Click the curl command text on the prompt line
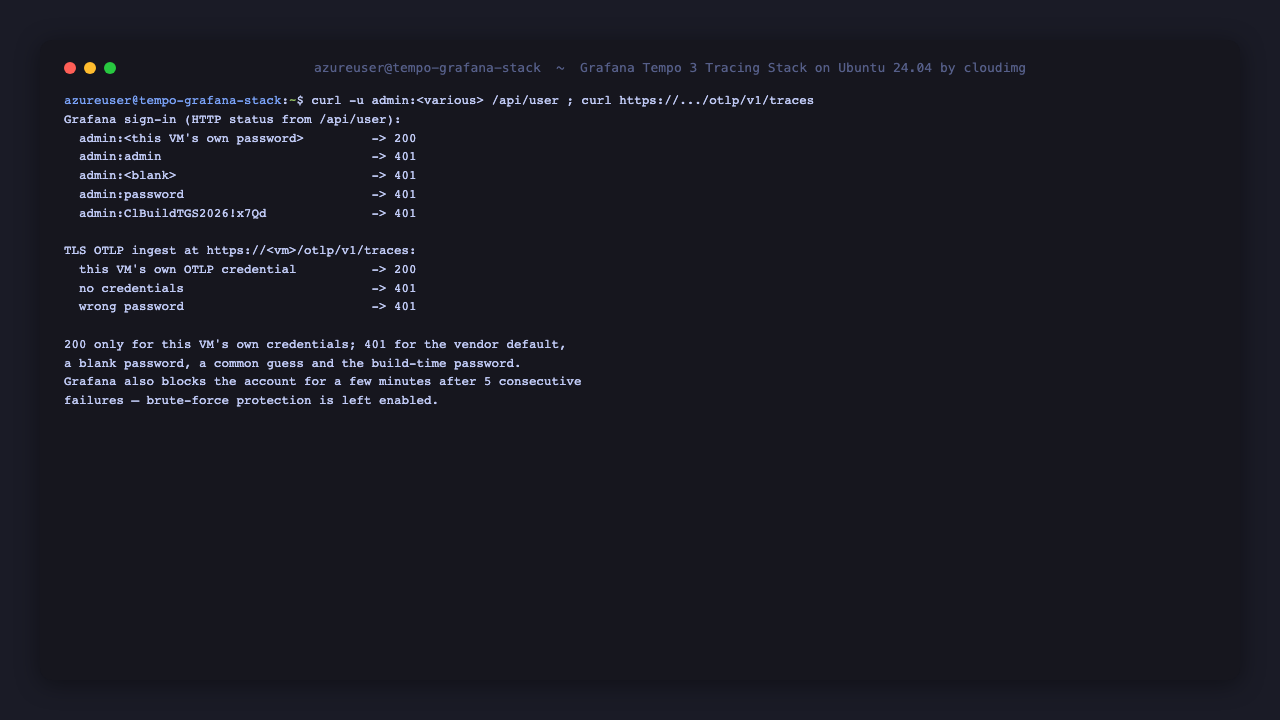 click(x=563, y=101)
